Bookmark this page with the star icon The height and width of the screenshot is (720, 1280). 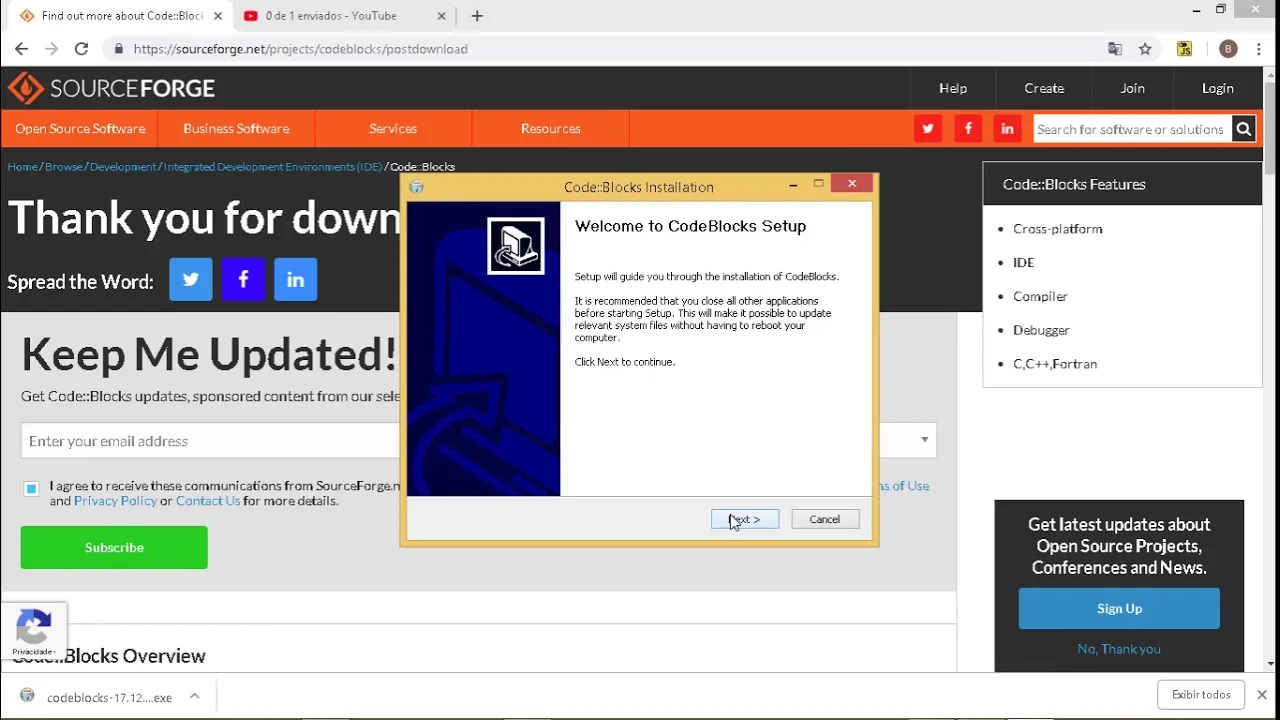(x=1146, y=49)
